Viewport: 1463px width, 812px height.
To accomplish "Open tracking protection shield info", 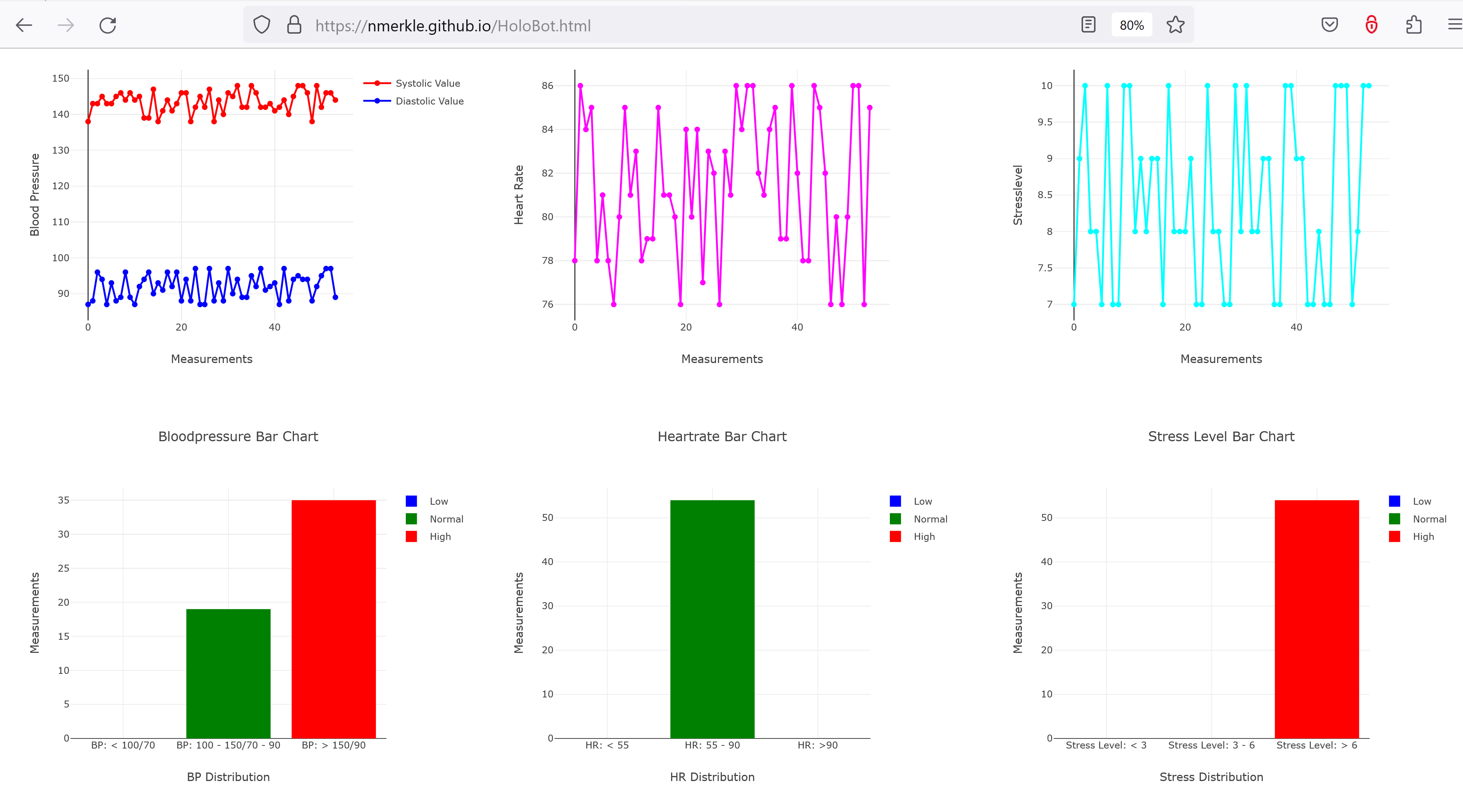I will coord(261,25).
